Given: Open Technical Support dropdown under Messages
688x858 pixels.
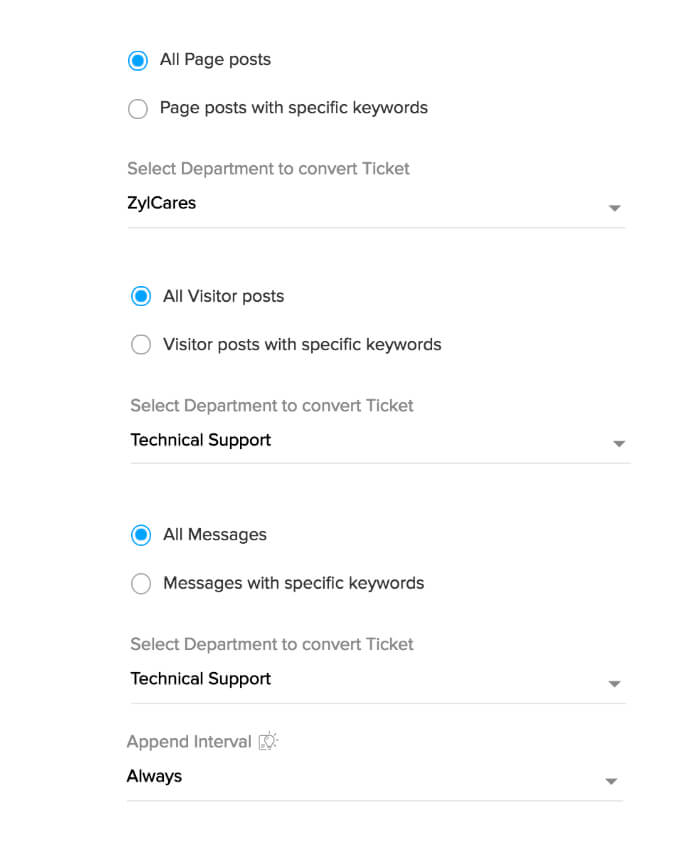Looking at the screenshot, I should pyautogui.click(x=378, y=679).
